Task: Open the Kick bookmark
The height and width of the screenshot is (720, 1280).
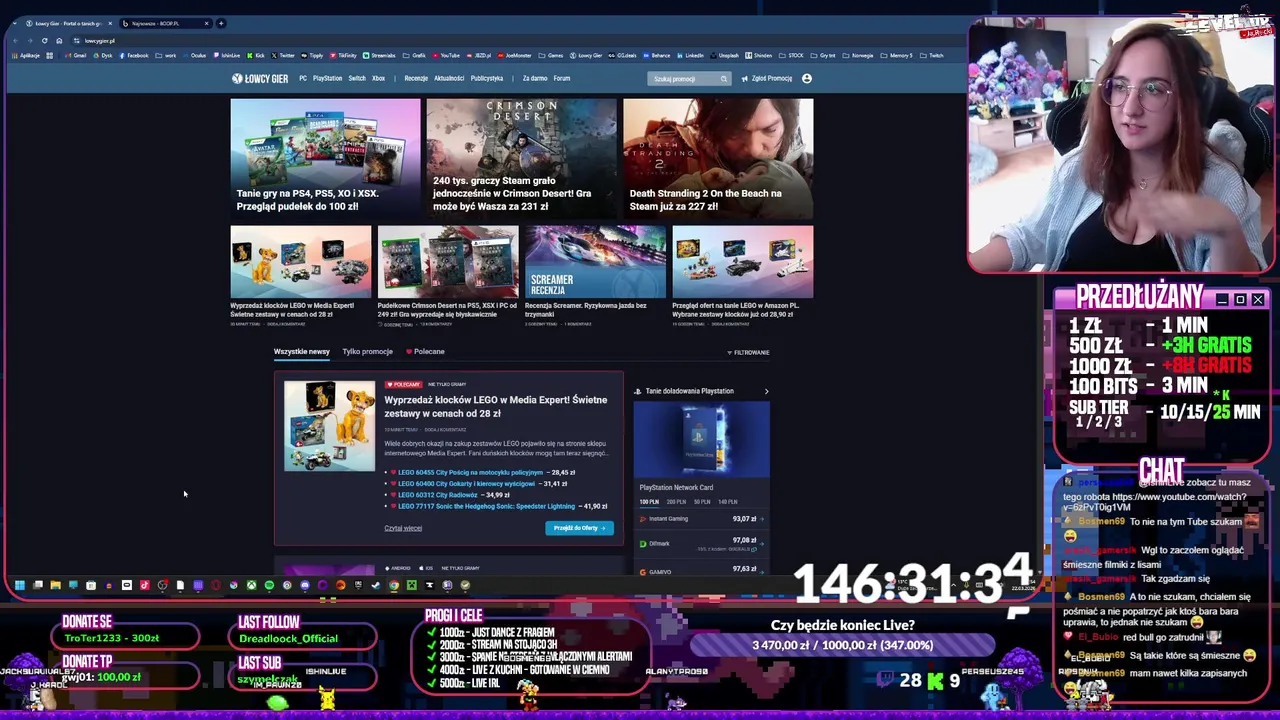Action: click(x=256, y=55)
